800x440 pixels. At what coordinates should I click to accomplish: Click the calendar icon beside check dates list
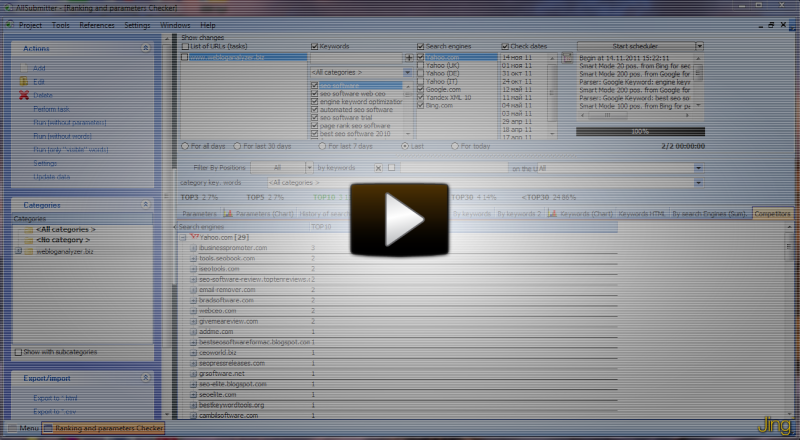pyautogui.click(x=567, y=59)
